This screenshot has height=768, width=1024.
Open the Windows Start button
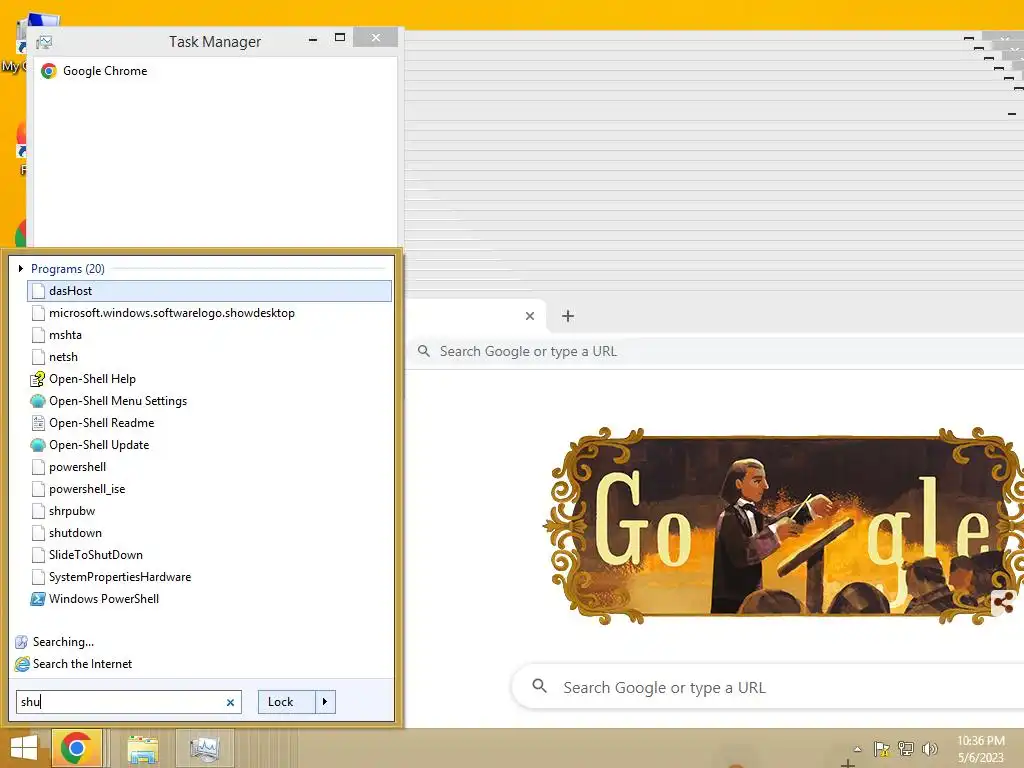click(24, 748)
